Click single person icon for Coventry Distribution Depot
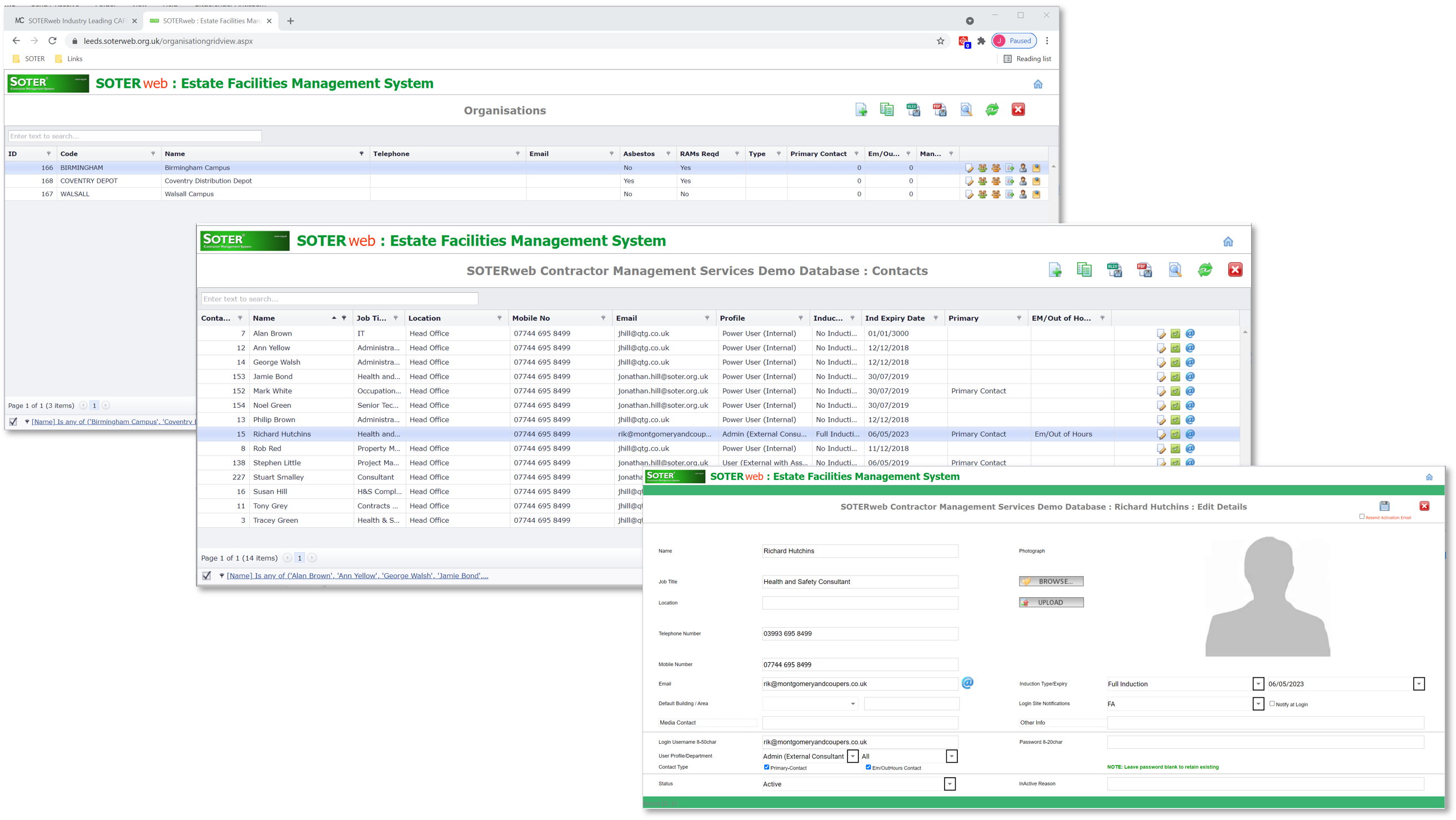 [1022, 181]
